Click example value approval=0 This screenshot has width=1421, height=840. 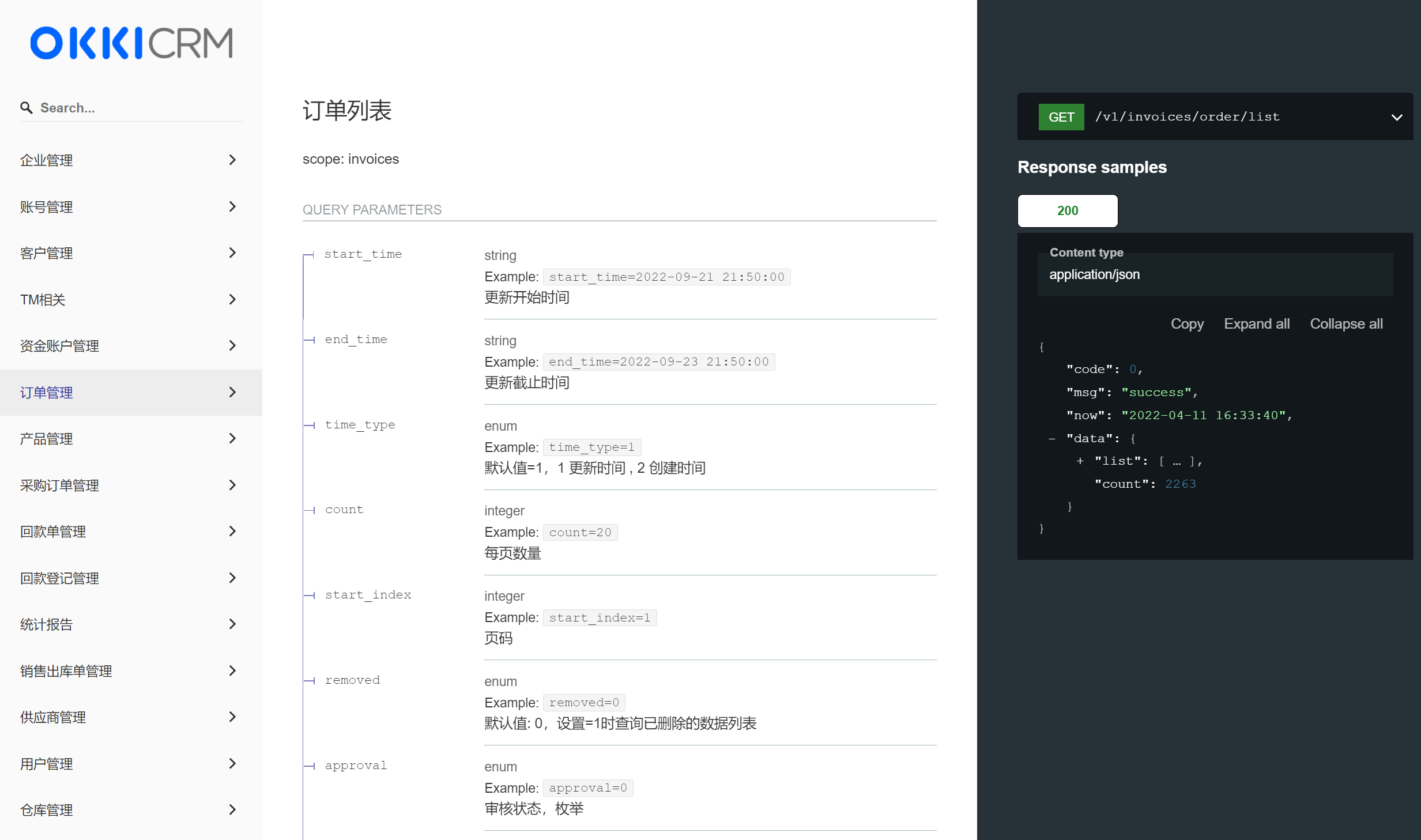(x=587, y=788)
